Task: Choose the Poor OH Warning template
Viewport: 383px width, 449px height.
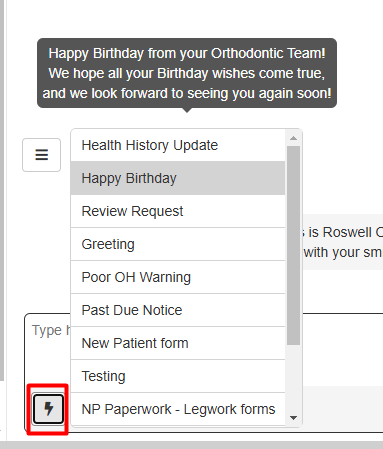Action: (178, 277)
